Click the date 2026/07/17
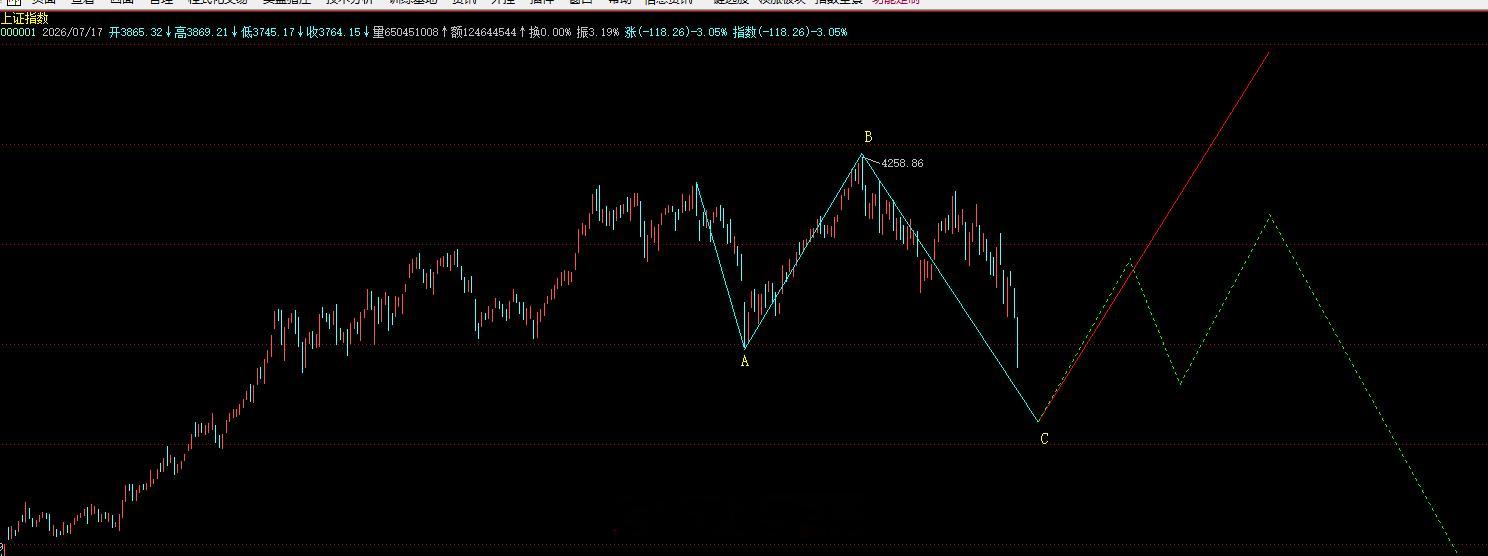Screen dimensions: 1488x556 click(72, 32)
